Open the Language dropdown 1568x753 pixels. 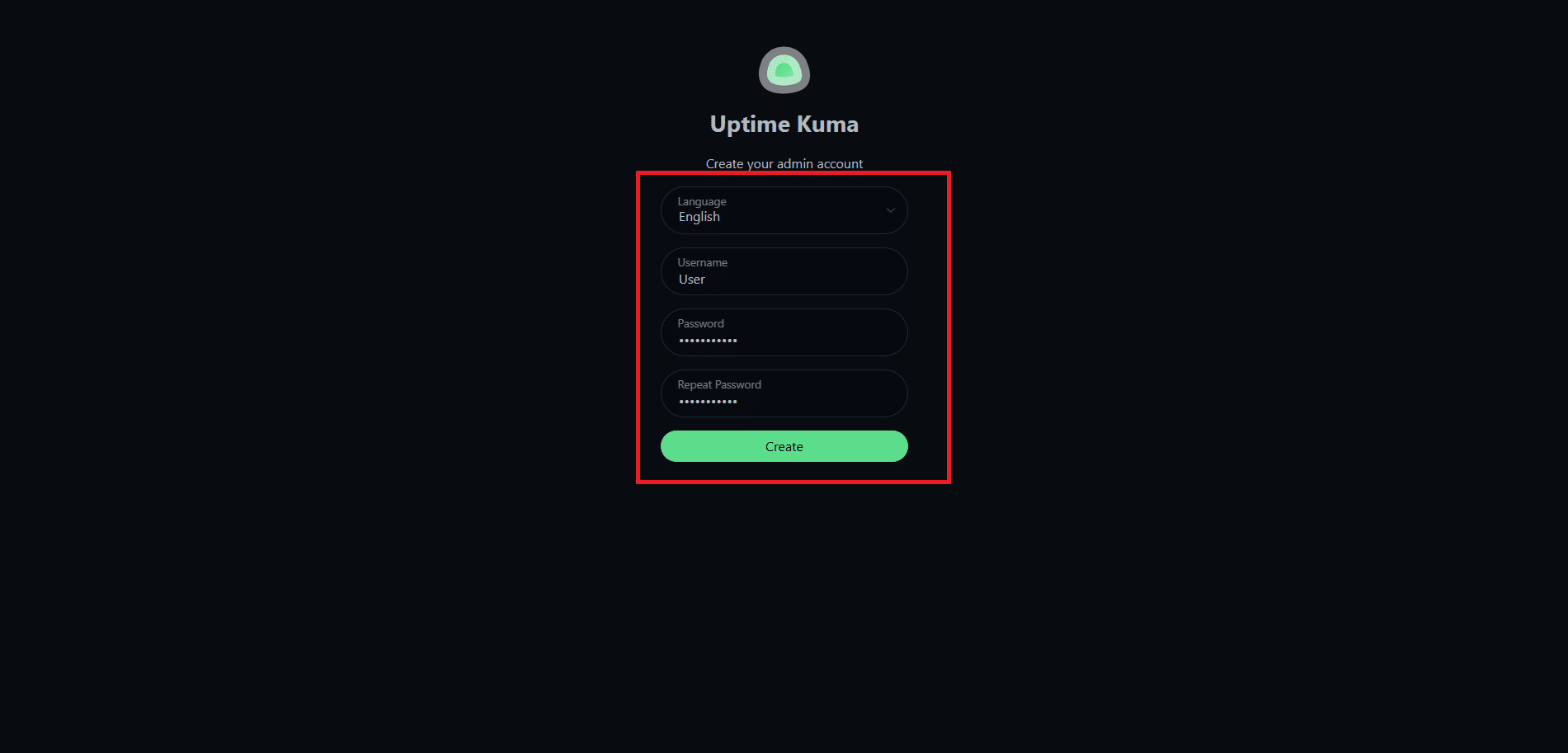pos(784,210)
